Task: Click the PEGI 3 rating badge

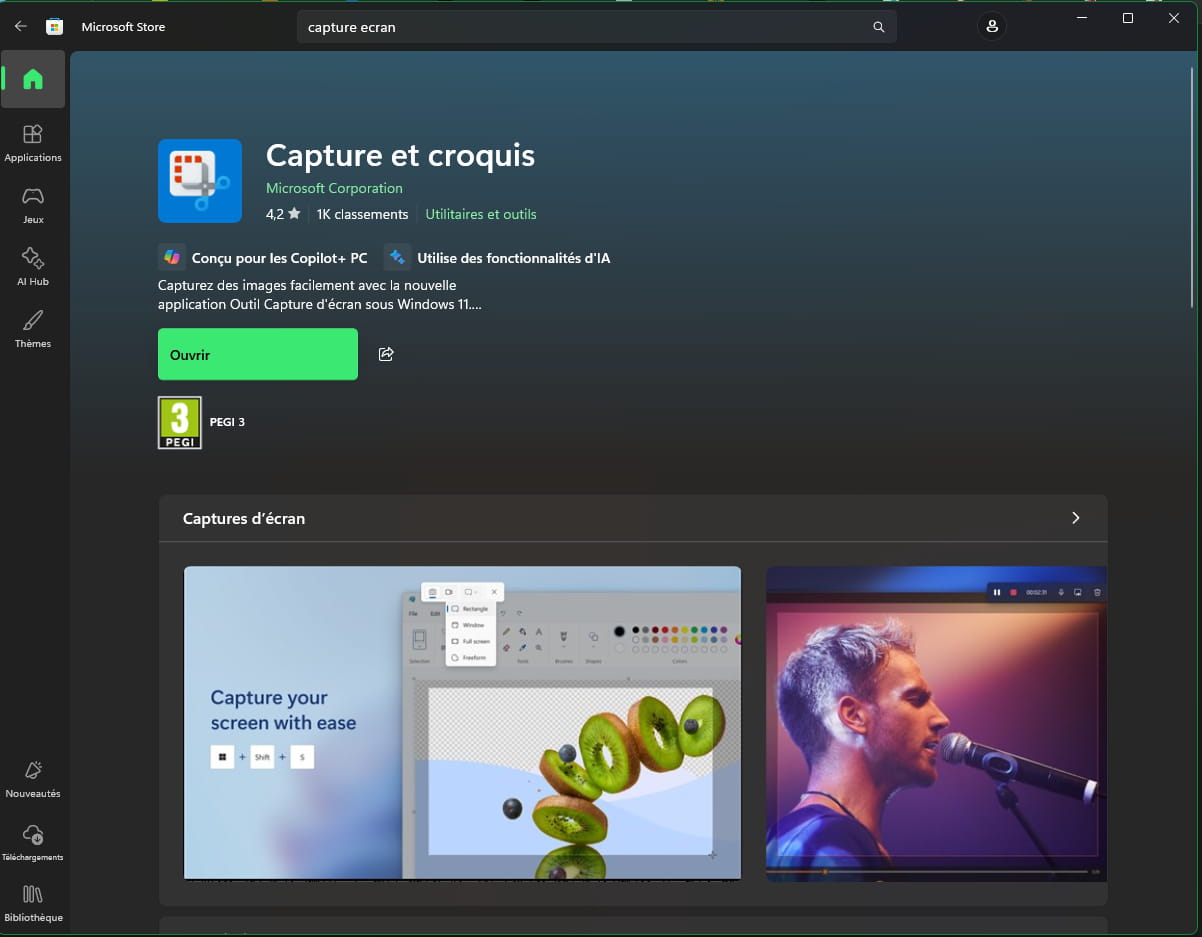Action: click(180, 422)
